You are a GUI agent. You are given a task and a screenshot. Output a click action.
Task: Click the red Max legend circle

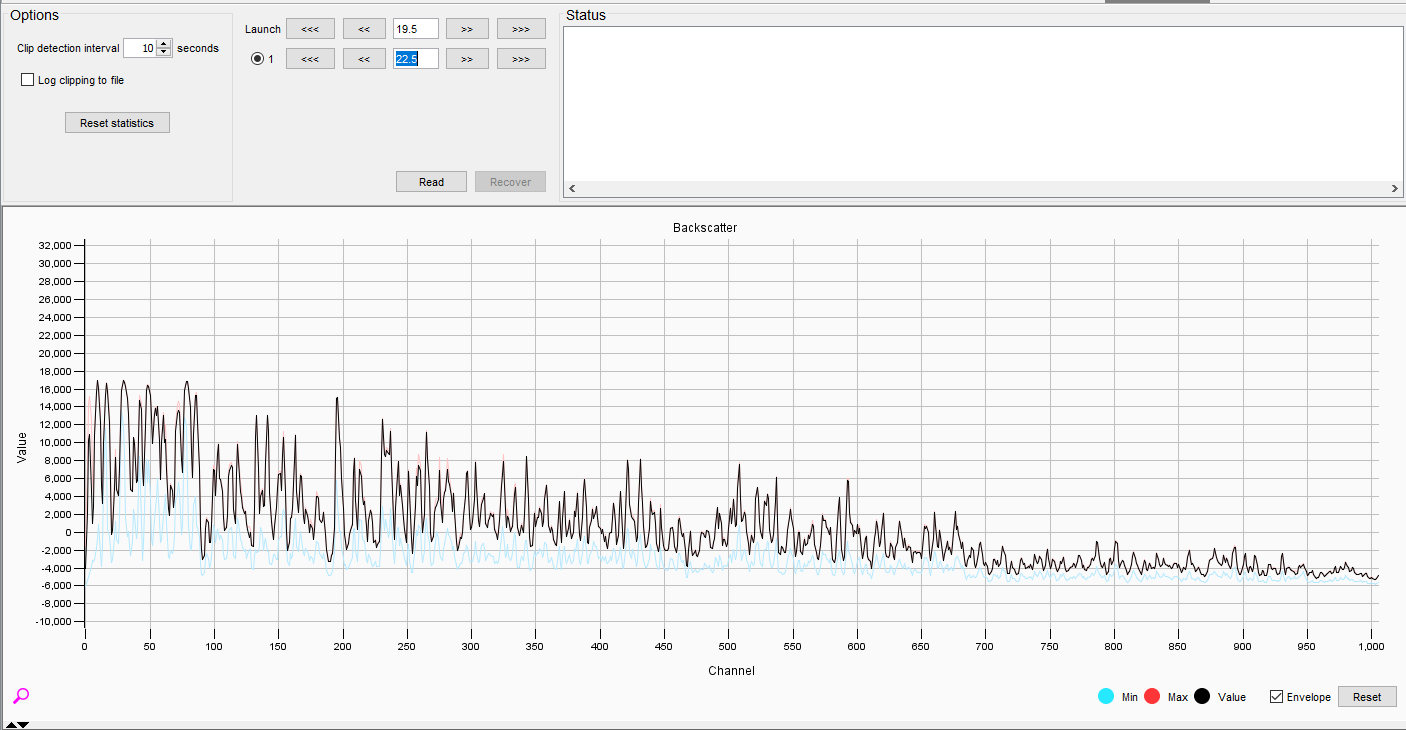1151,696
